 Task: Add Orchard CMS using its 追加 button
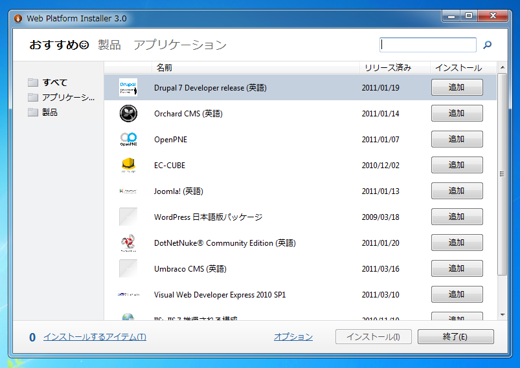457,113
